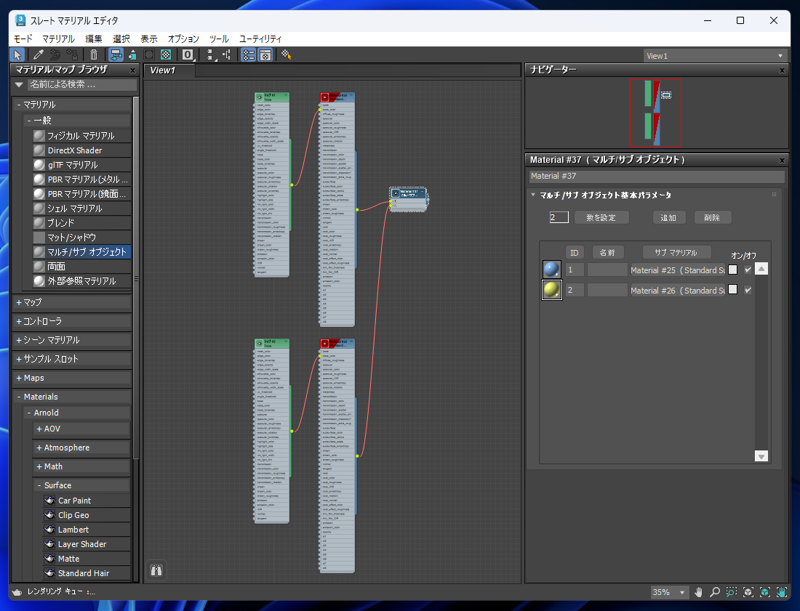Toggle the on/off checkbox for Material #26
Screen dimensions: 800x611
[748, 290]
